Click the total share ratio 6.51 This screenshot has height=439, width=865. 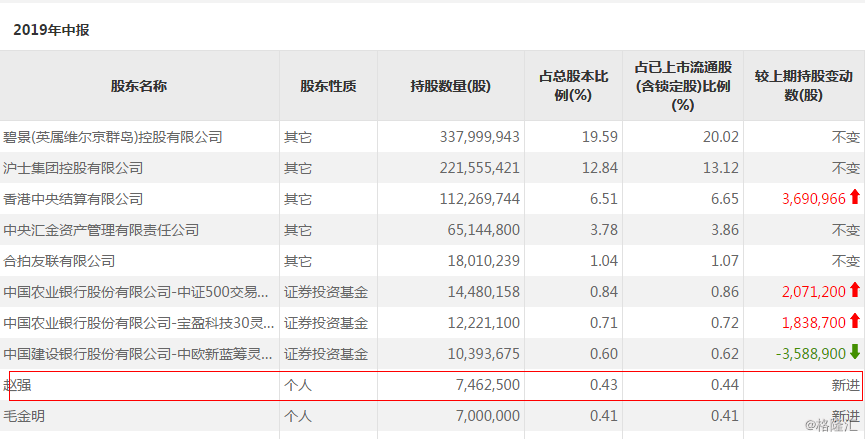point(604,199)
